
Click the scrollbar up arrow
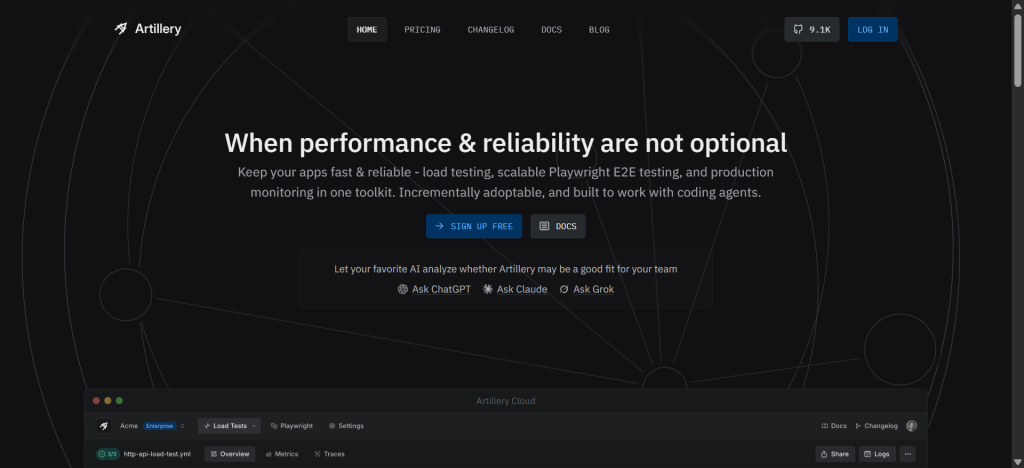coord(1017,5)
